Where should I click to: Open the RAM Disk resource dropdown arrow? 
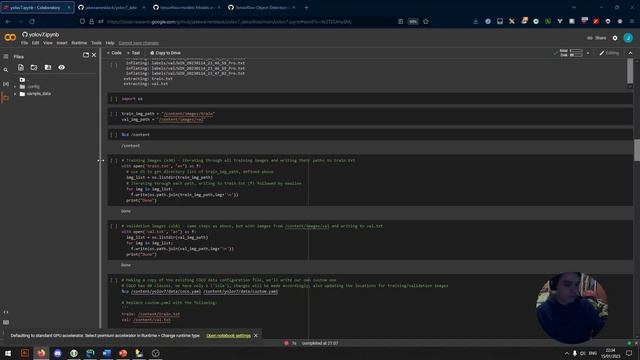click(x=588, y=53)
